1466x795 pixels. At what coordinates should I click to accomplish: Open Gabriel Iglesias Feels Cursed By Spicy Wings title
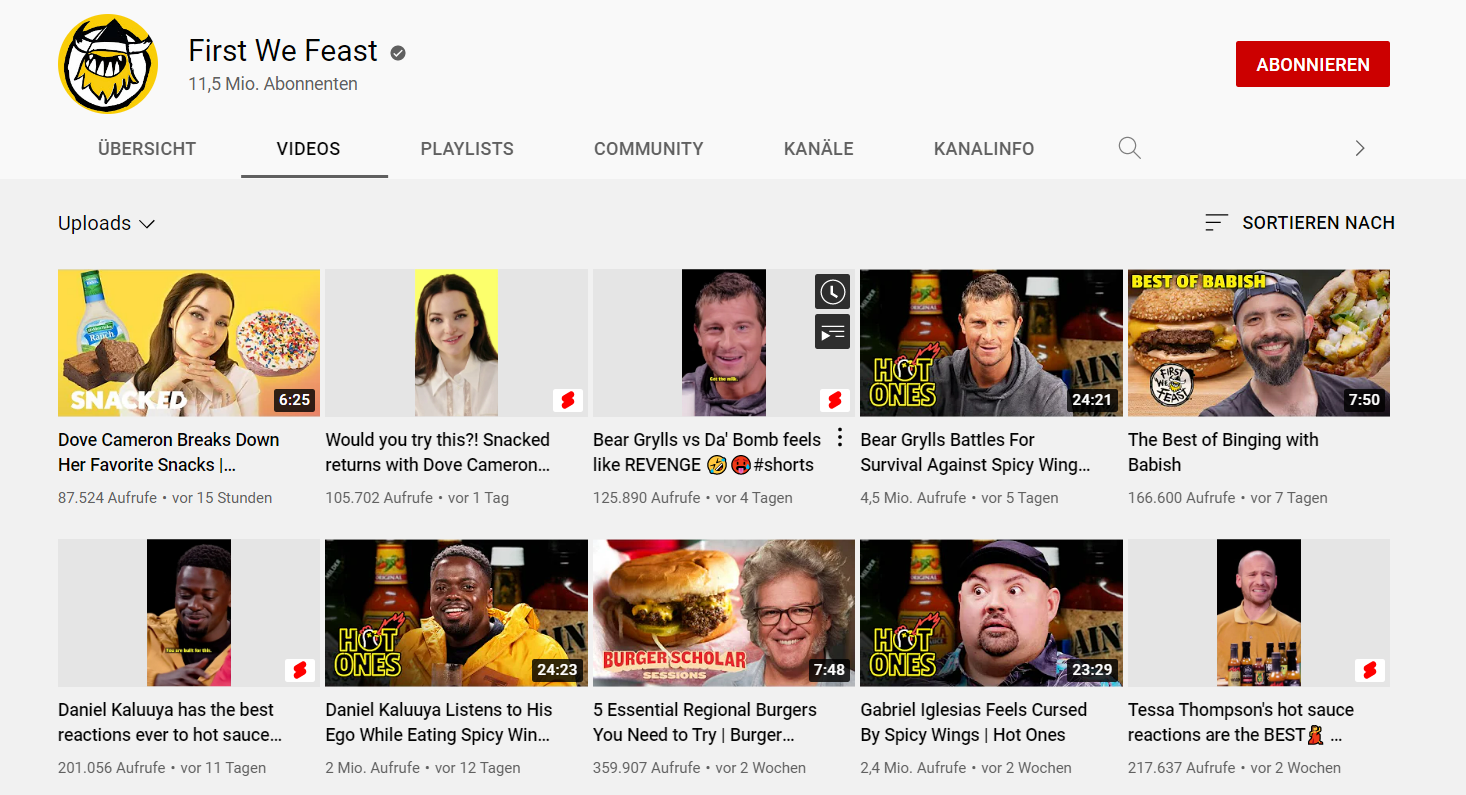click(974, 722)
